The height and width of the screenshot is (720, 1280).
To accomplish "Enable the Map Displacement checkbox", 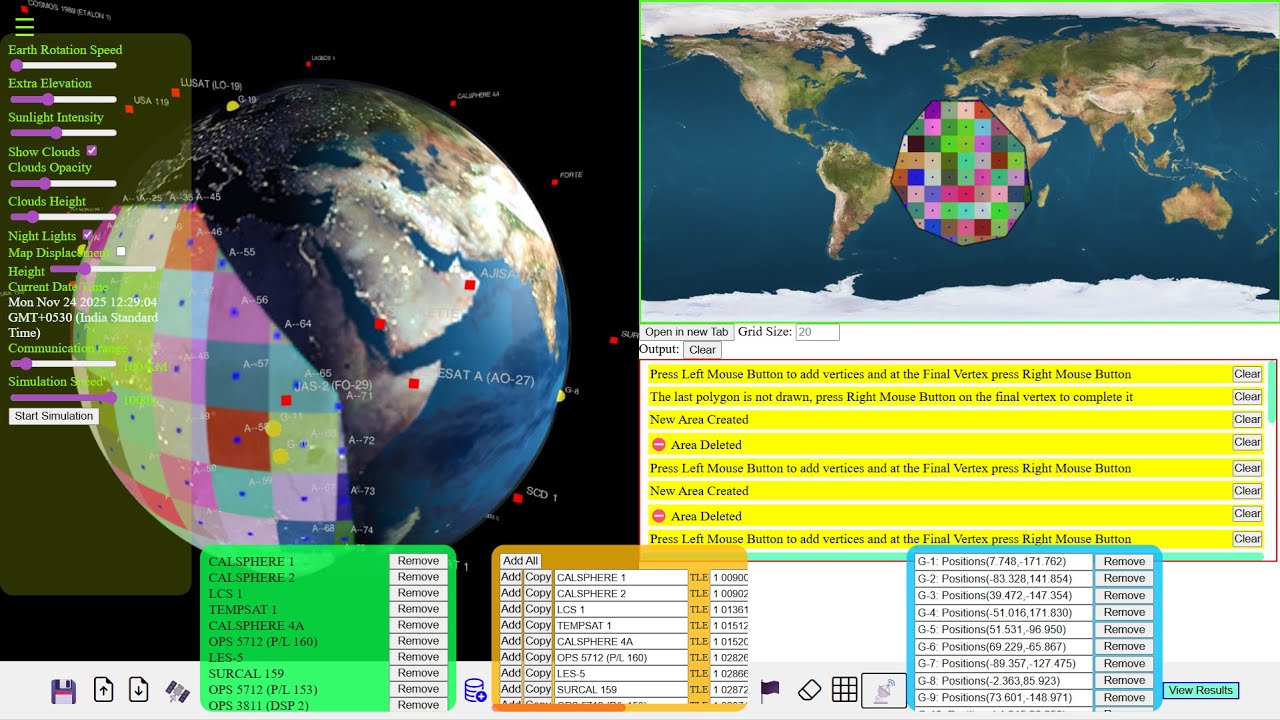I will pyautogui.click(x=121, y=252).
